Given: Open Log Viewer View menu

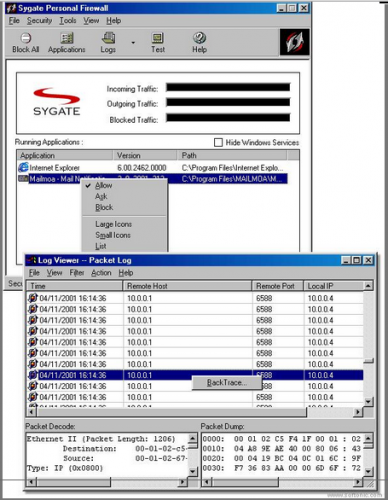Looking at the screenshot, I should (x=54, y=273).
